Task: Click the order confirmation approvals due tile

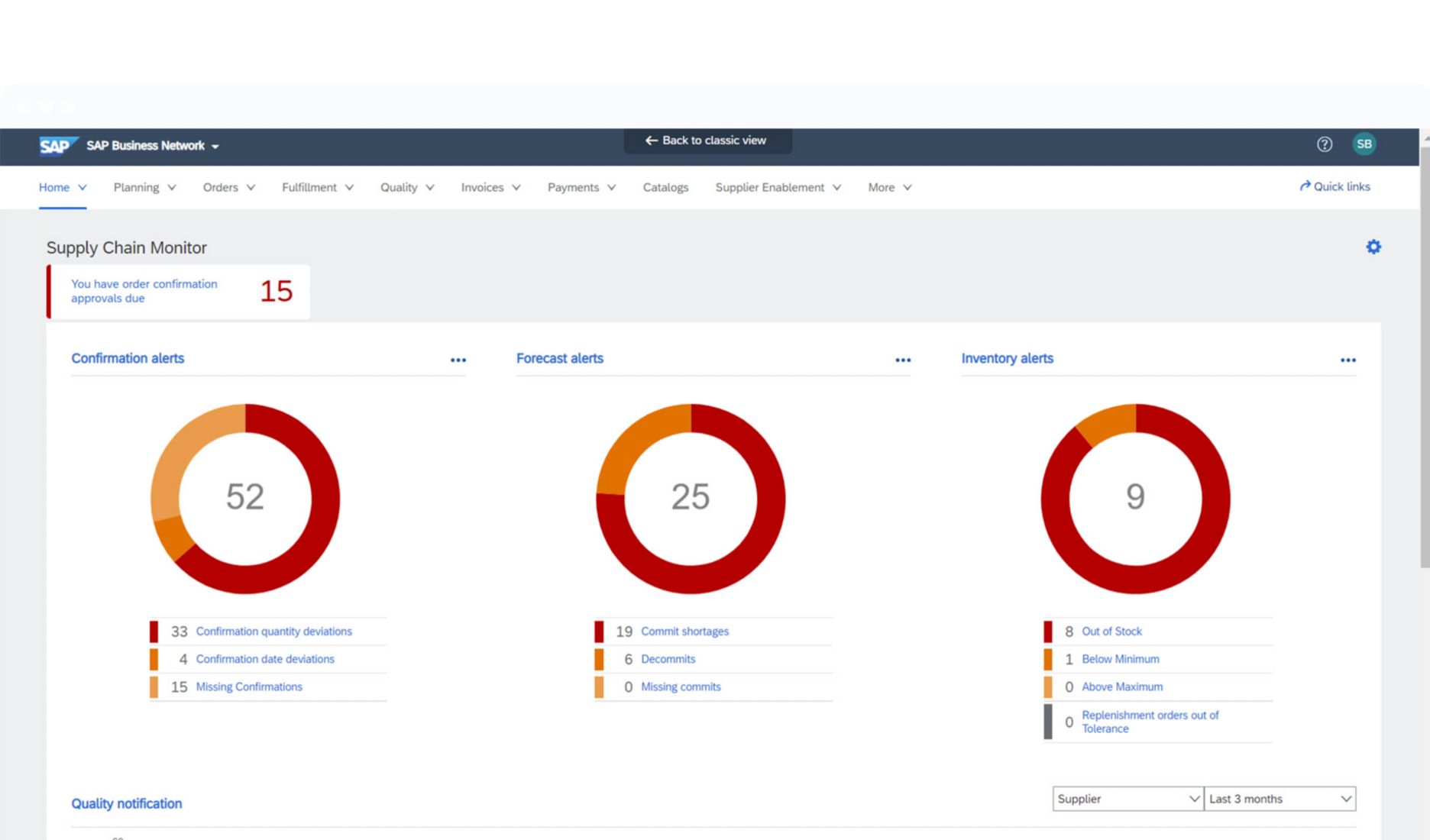Action: click(x=178, y=291)
